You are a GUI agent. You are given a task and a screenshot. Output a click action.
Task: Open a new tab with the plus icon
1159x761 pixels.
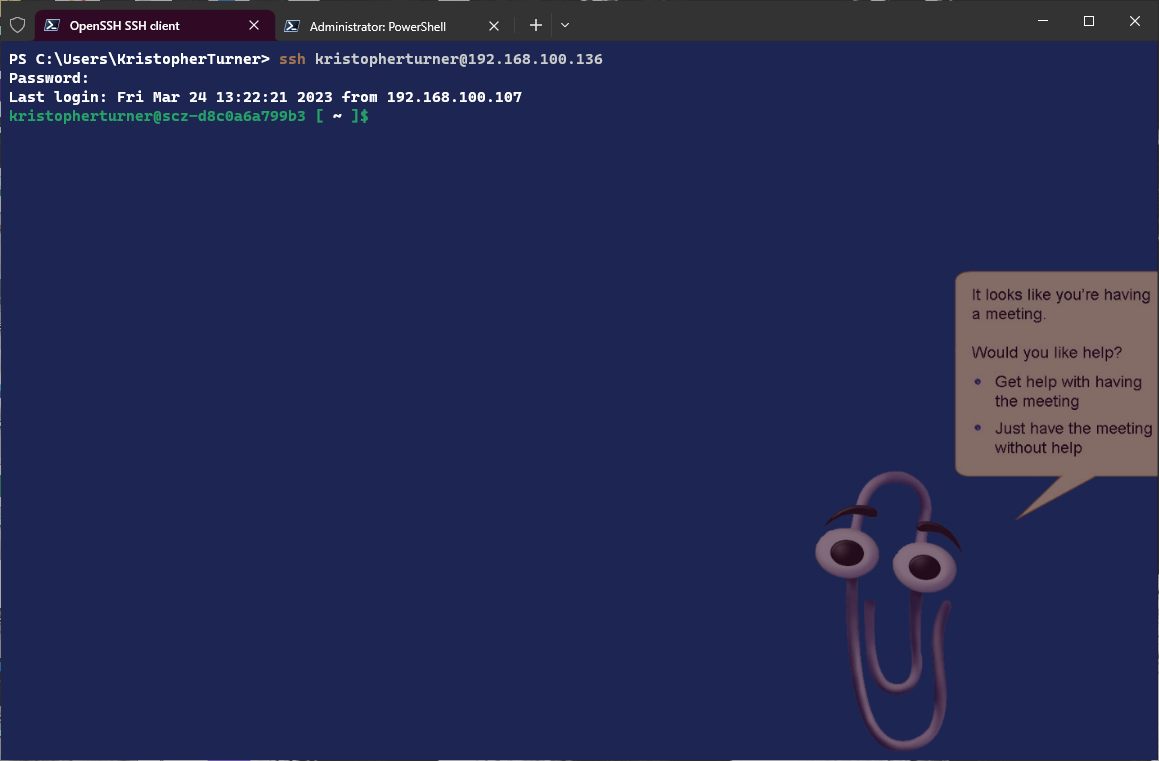tap(536, 25)
